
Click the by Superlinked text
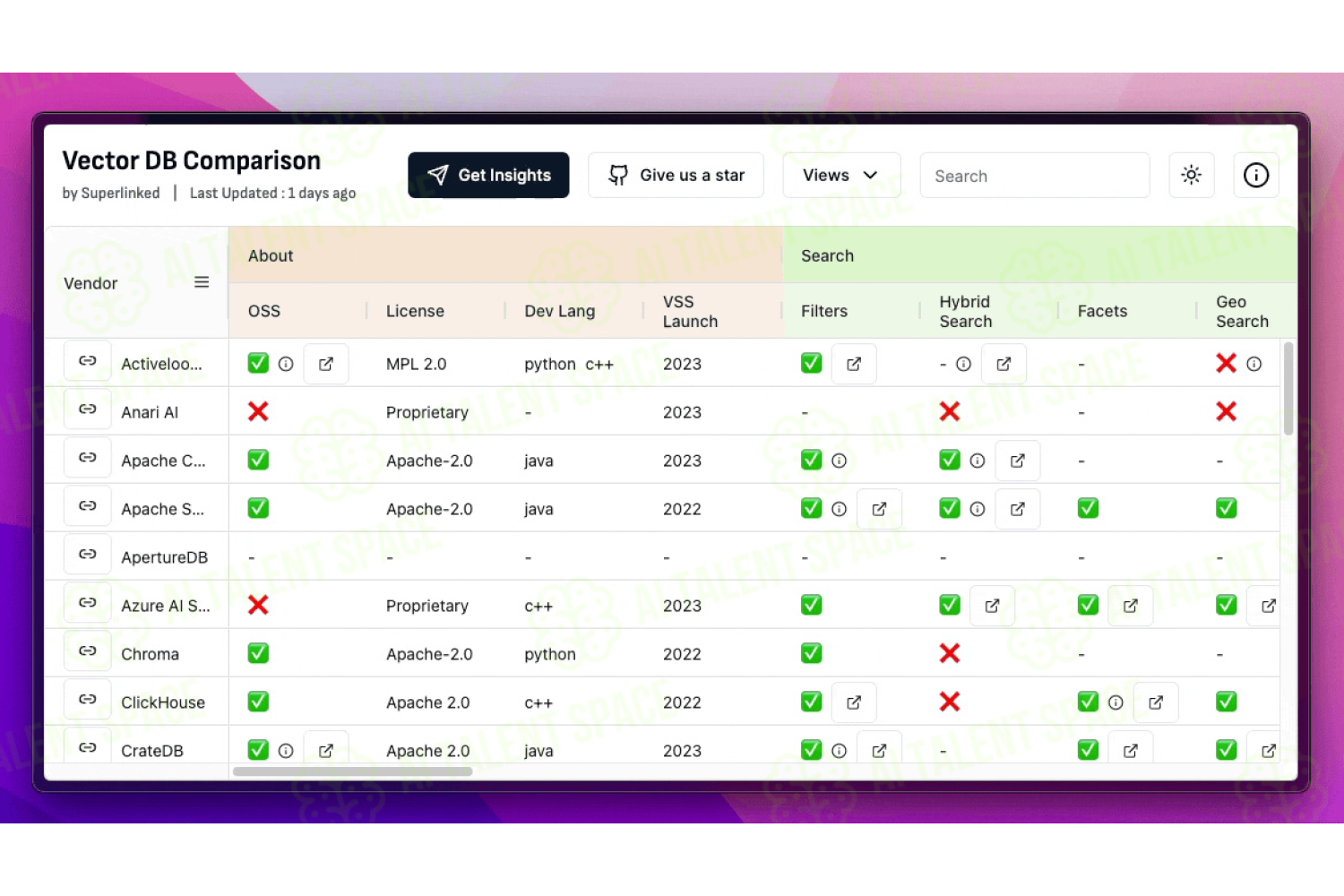pos(111,193)
